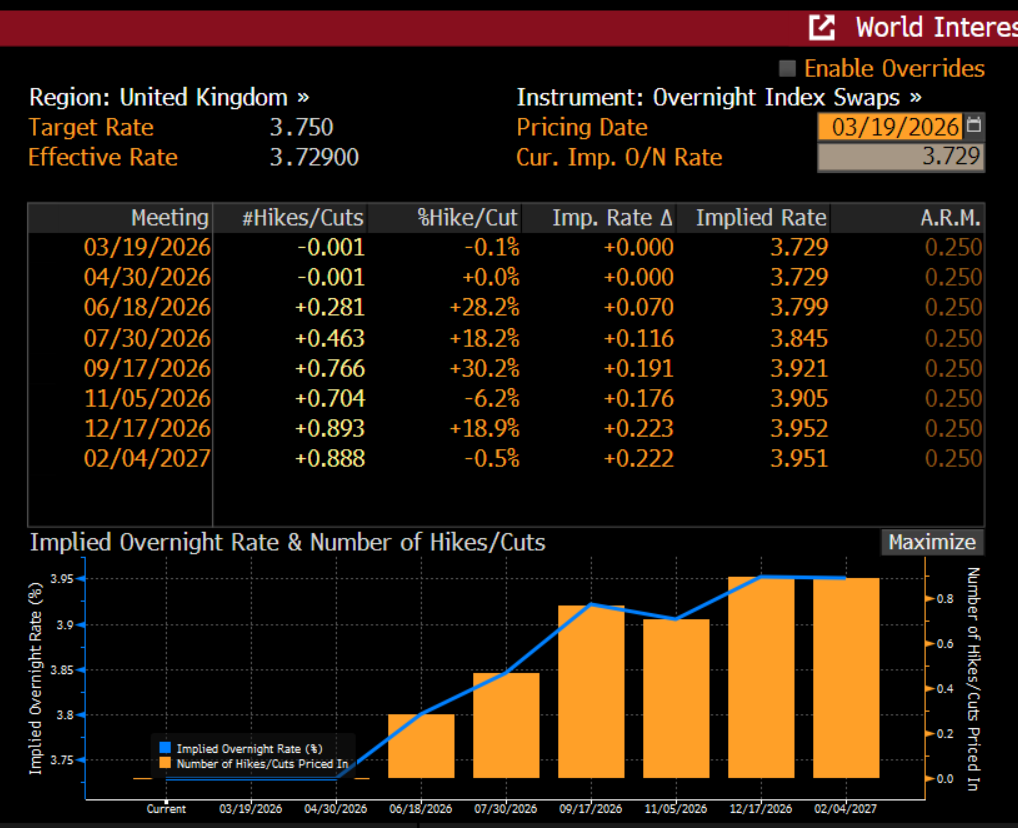Click the blue Implied Overnight Rate legend swatch
The width and height of the screenshot is (1018, 828).
(166, 748)
